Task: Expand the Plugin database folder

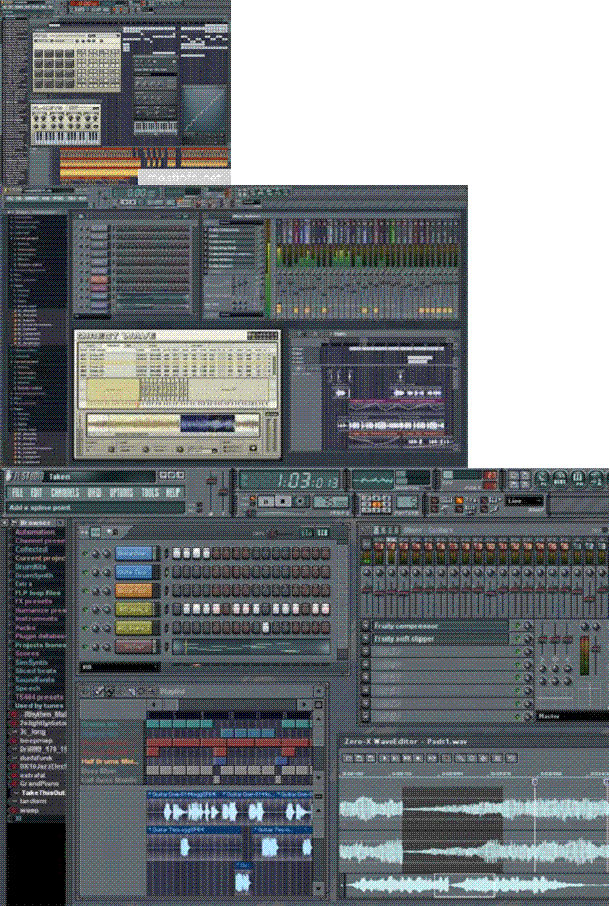Action: click(39, 636)
